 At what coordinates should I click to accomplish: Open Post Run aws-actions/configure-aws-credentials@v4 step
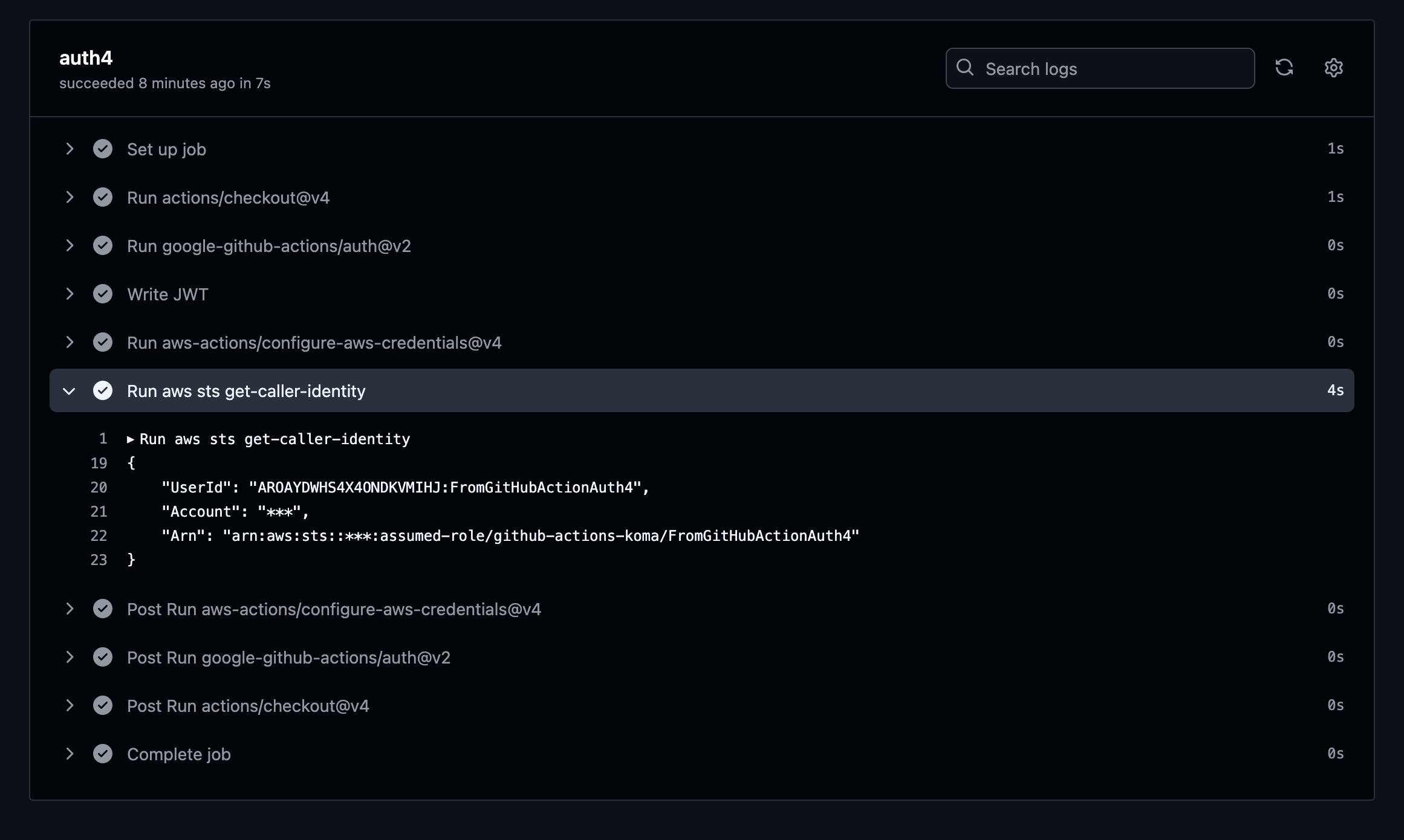pyautogui.click(x=334, y=609)
